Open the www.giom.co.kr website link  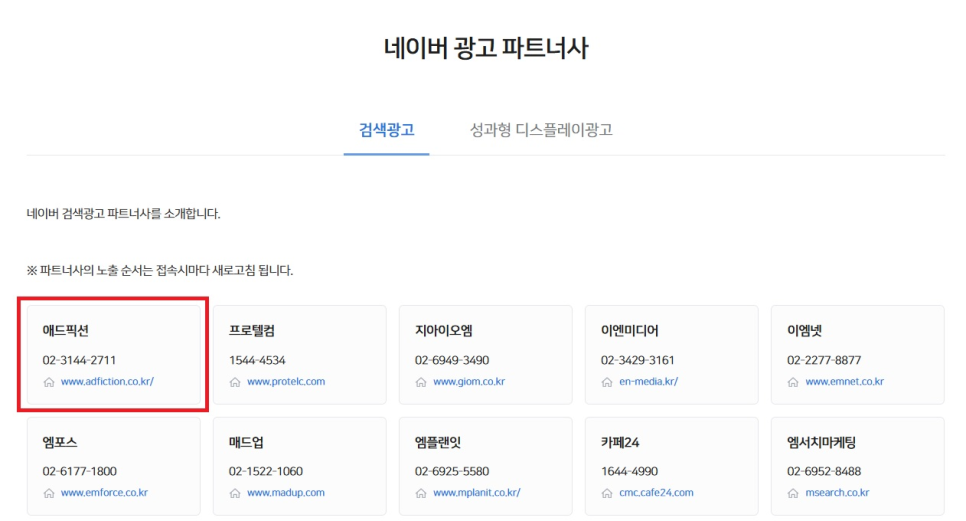(x=469, y=381)
